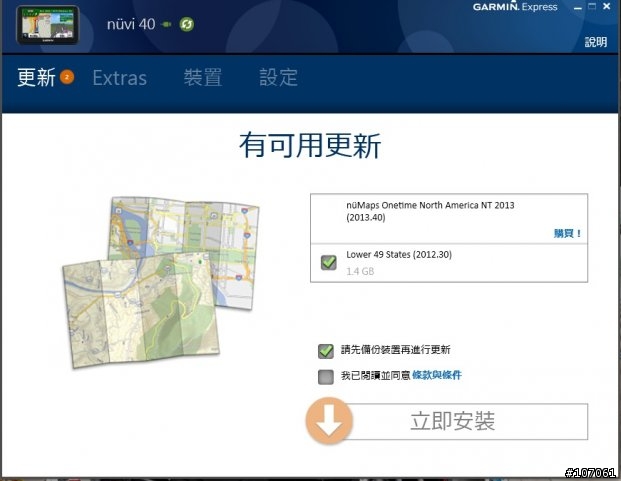Check the 我已閱讀並同意 agreement checkbox

326,376
